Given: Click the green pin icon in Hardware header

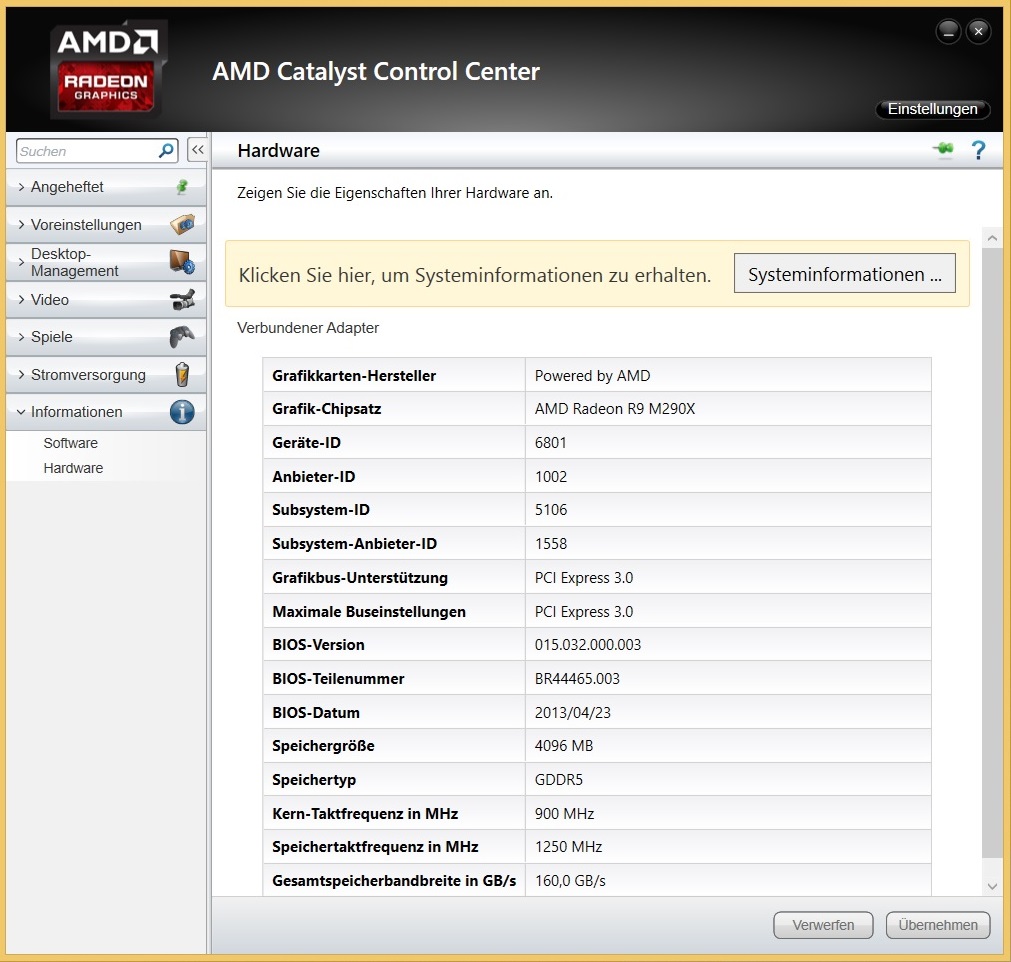Looking at the screenshot, I should click(x=943, y=150).
